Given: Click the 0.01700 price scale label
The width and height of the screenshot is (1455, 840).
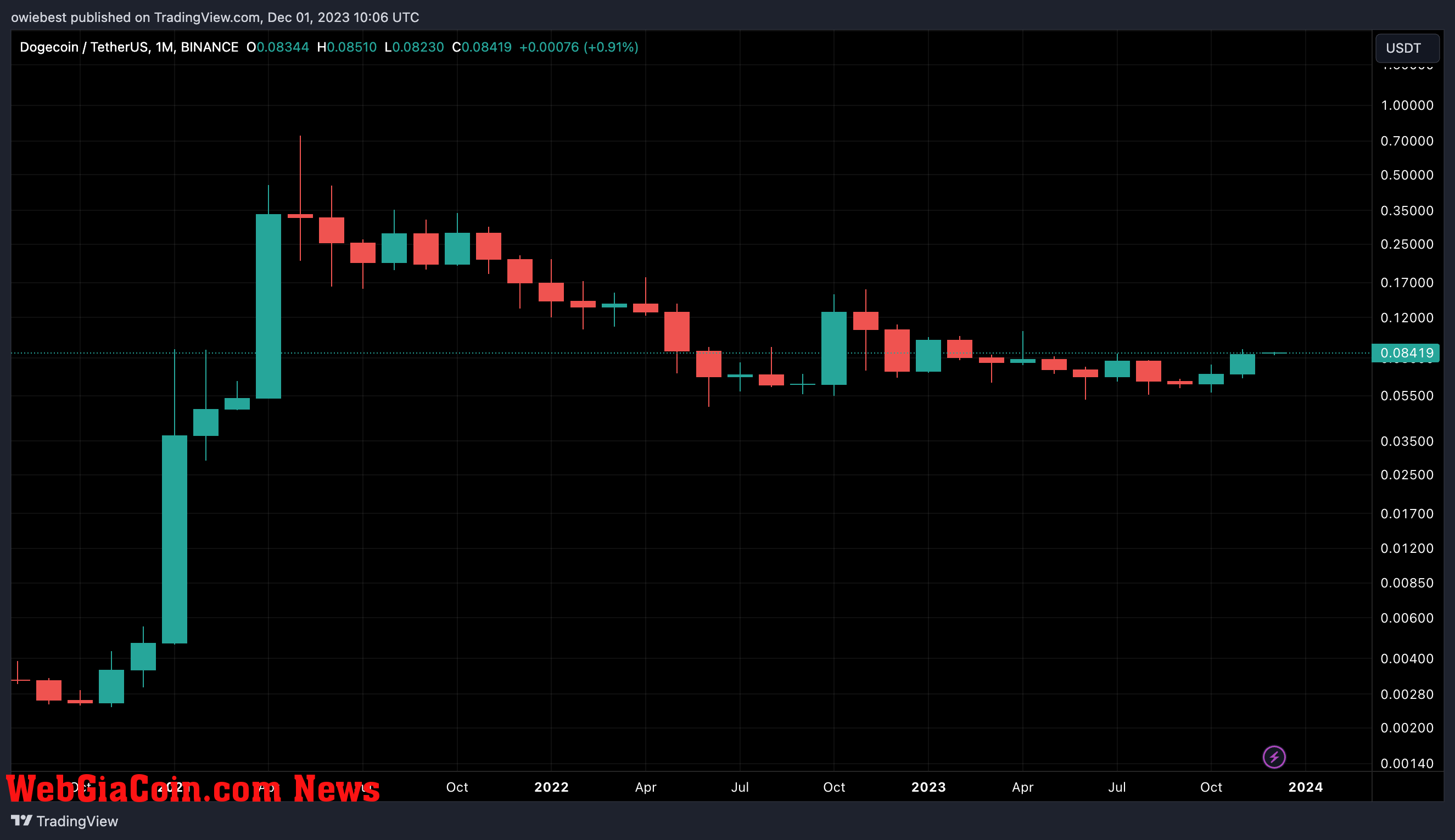Looking at the screenshot, I should pos(1407,513).
